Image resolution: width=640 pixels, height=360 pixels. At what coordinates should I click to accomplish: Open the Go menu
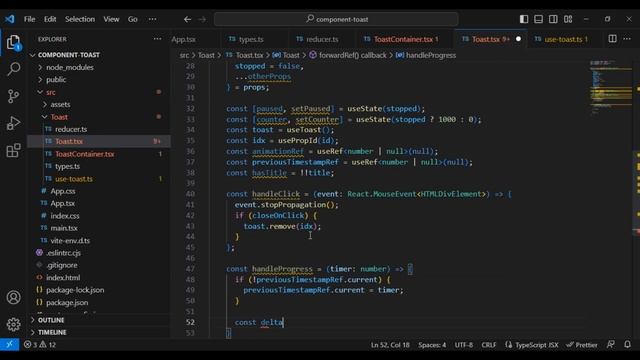[133, 19]
